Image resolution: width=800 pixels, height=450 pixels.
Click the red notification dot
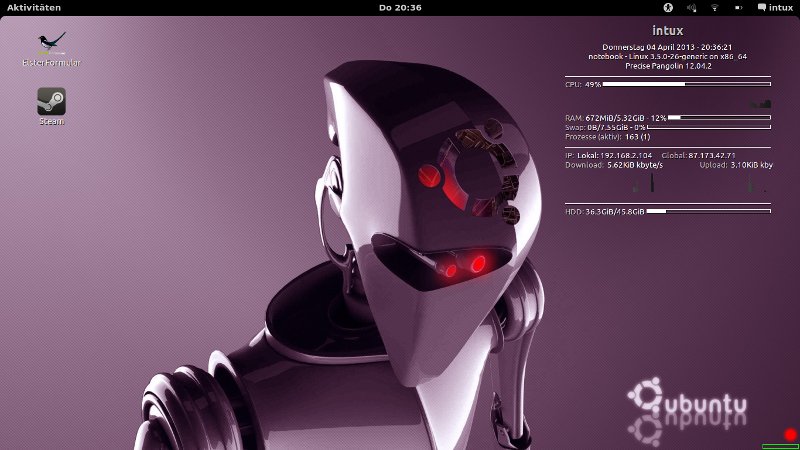[x=790, y=435]
